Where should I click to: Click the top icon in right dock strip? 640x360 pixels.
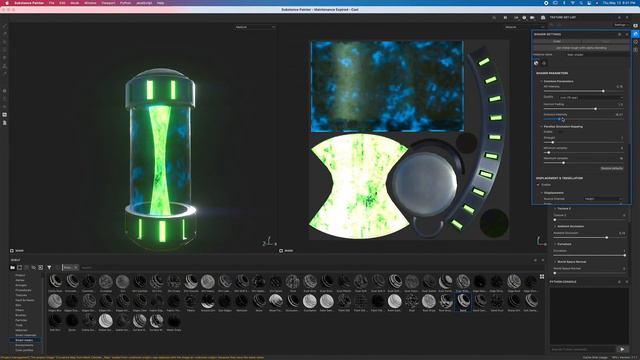click(x=636, y=25)
